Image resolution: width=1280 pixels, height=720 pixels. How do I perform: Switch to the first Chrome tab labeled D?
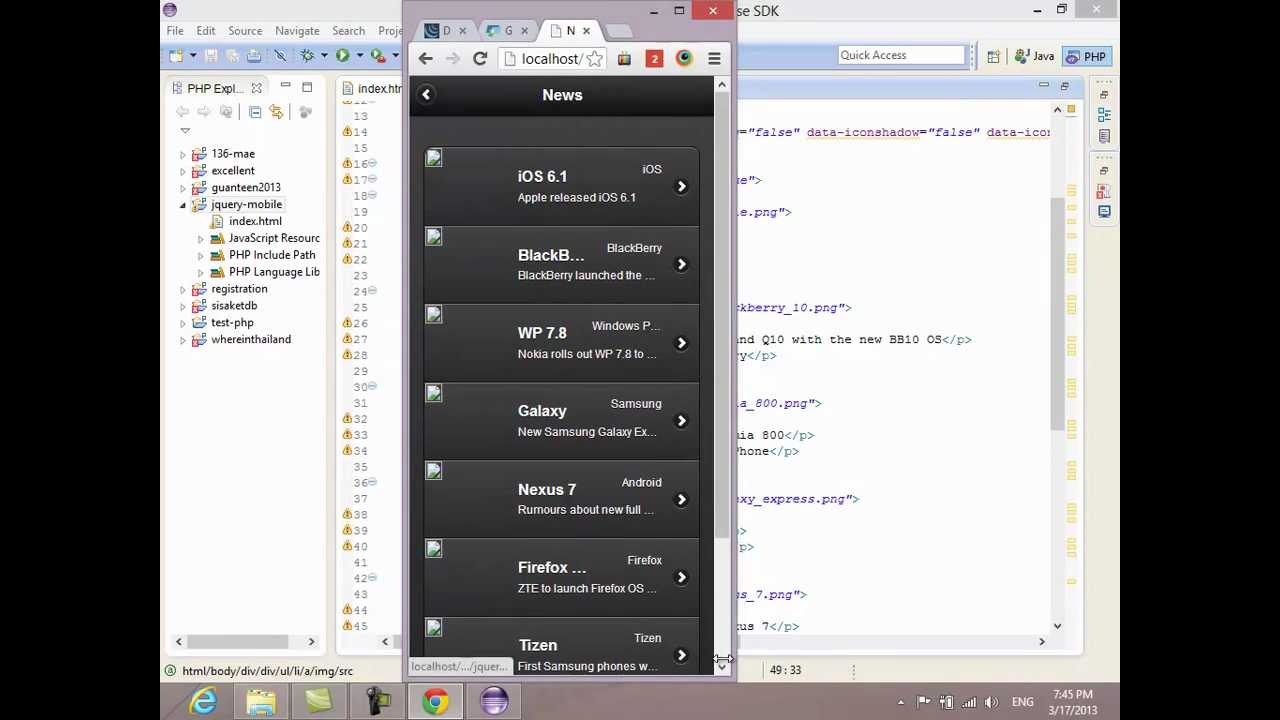(x=446, y=30)
